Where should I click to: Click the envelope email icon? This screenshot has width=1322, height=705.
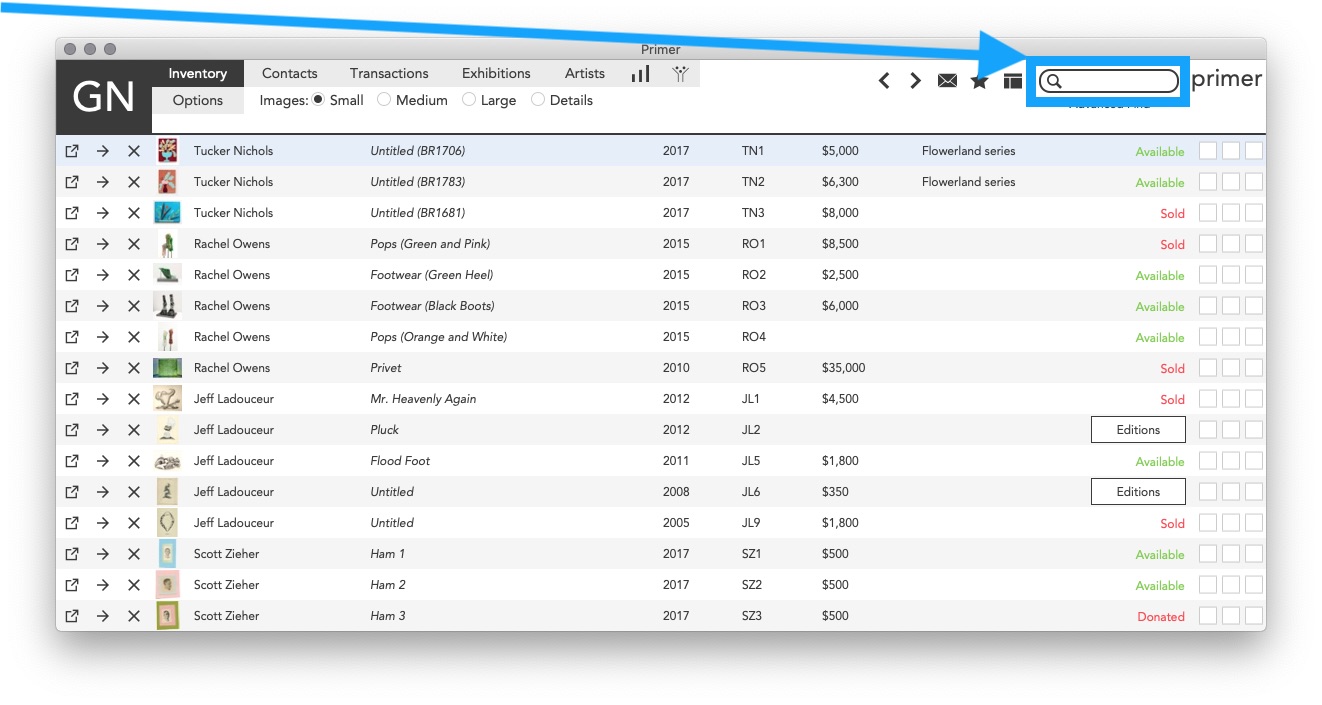click(947, 81)
